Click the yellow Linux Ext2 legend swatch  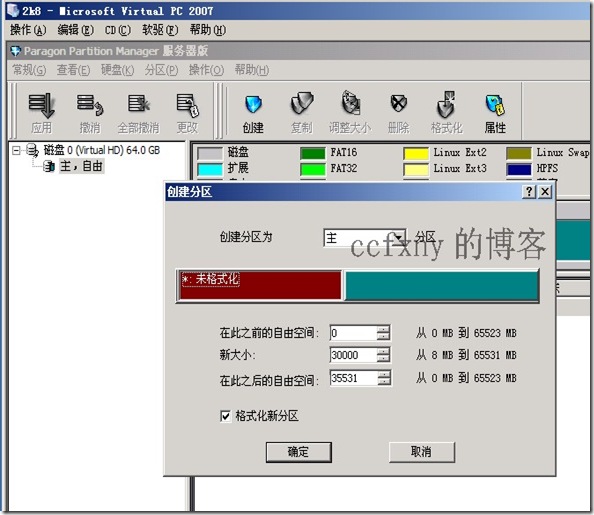[416, 153]
